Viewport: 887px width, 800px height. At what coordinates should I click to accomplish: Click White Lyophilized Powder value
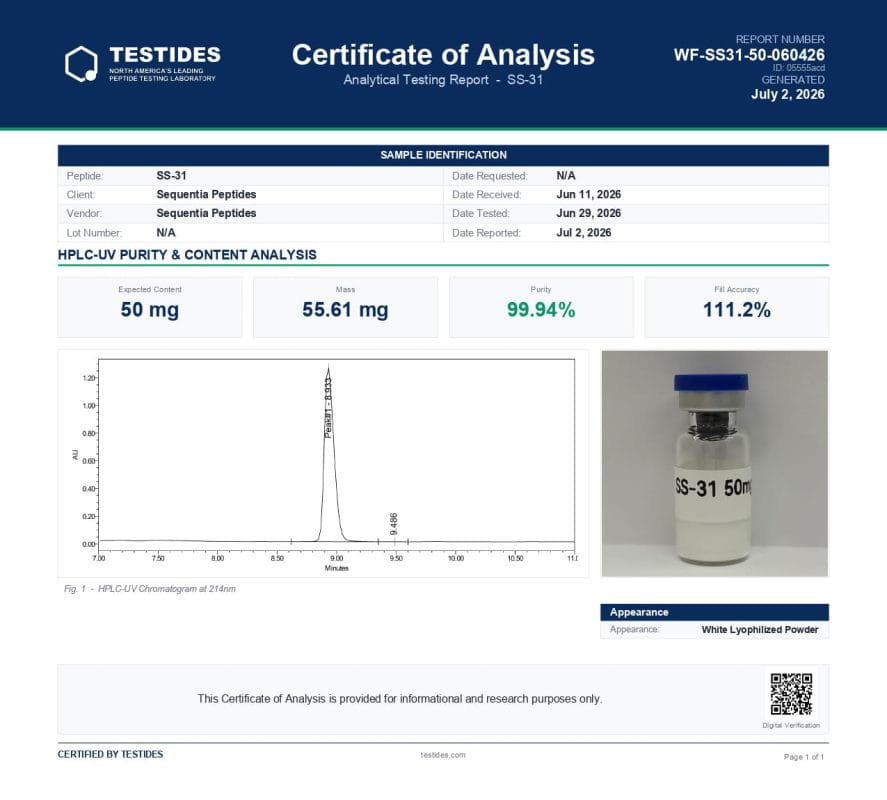[760, 630]
